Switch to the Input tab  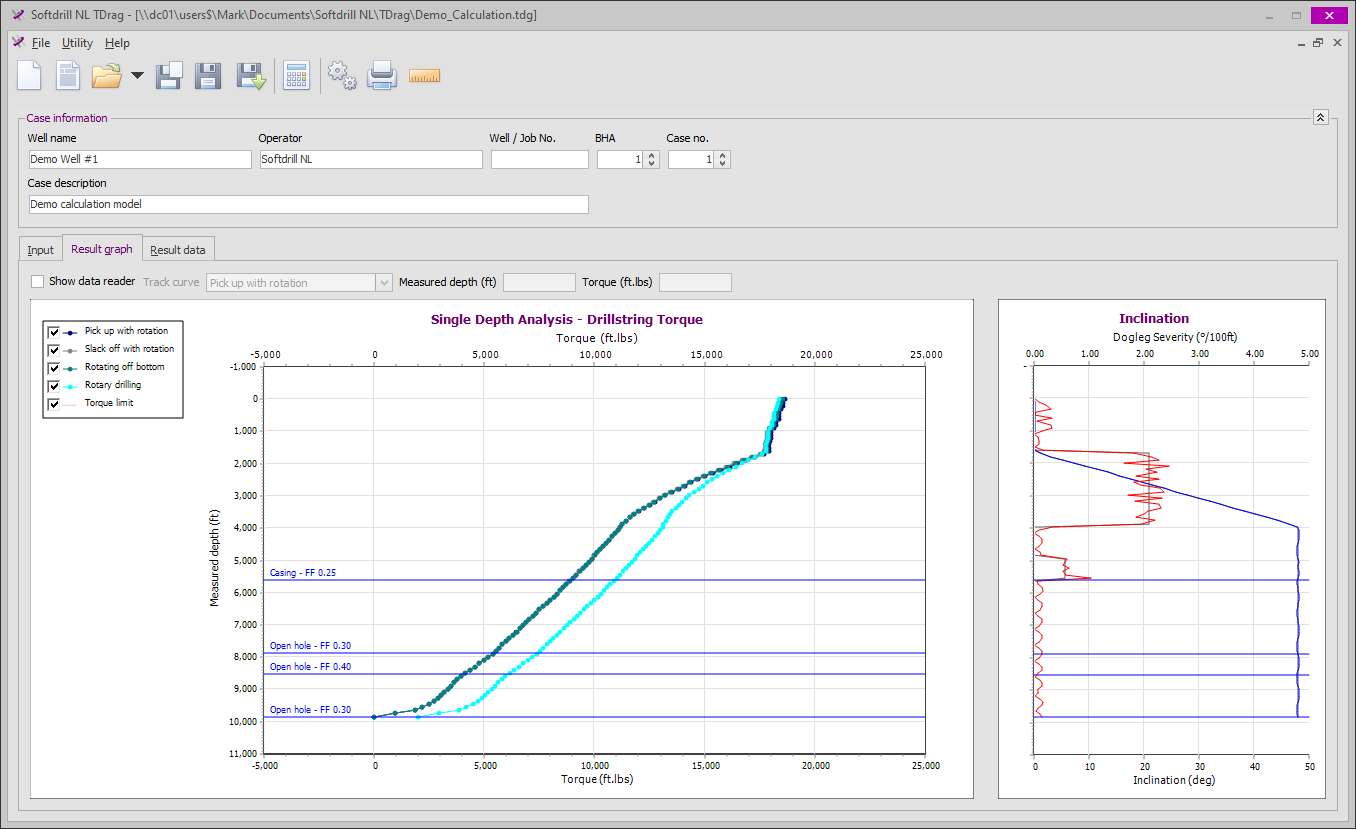click(x=41, y=250)
